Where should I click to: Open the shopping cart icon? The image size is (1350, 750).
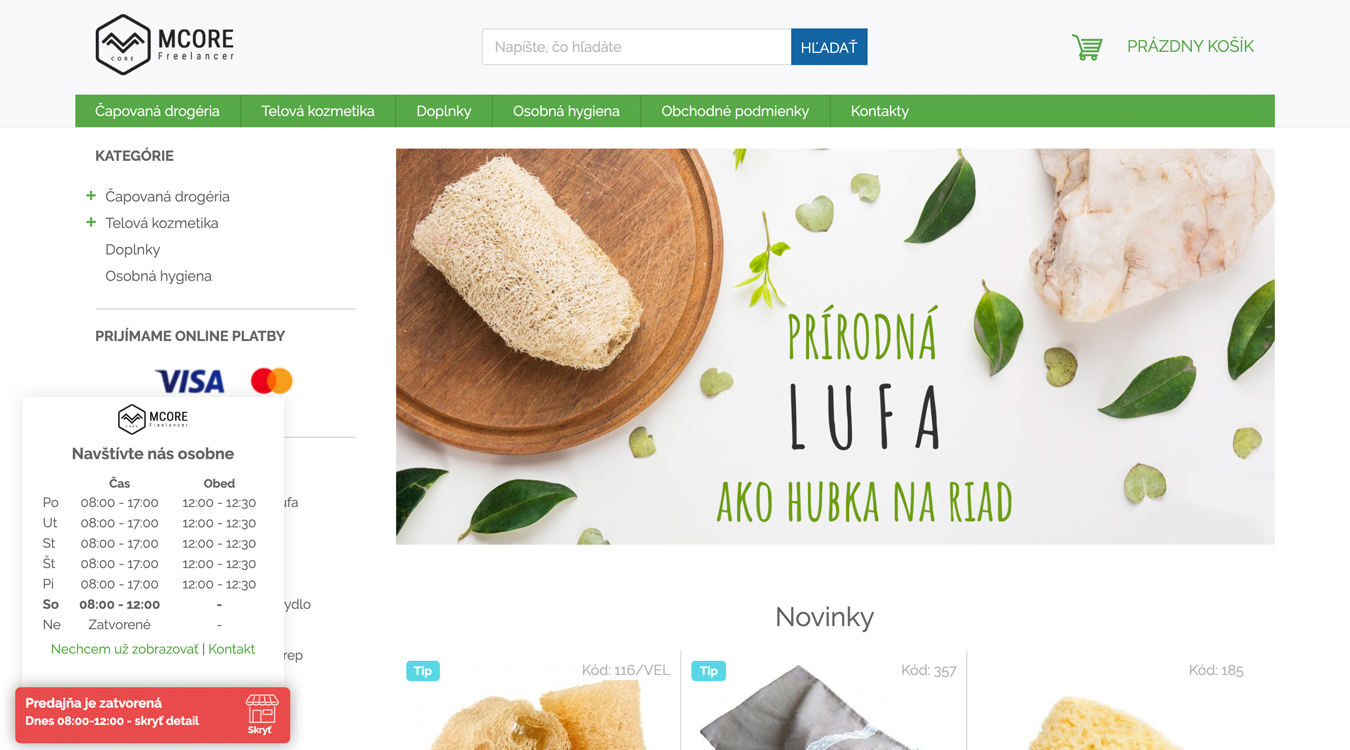click(x=1087, y=47)
